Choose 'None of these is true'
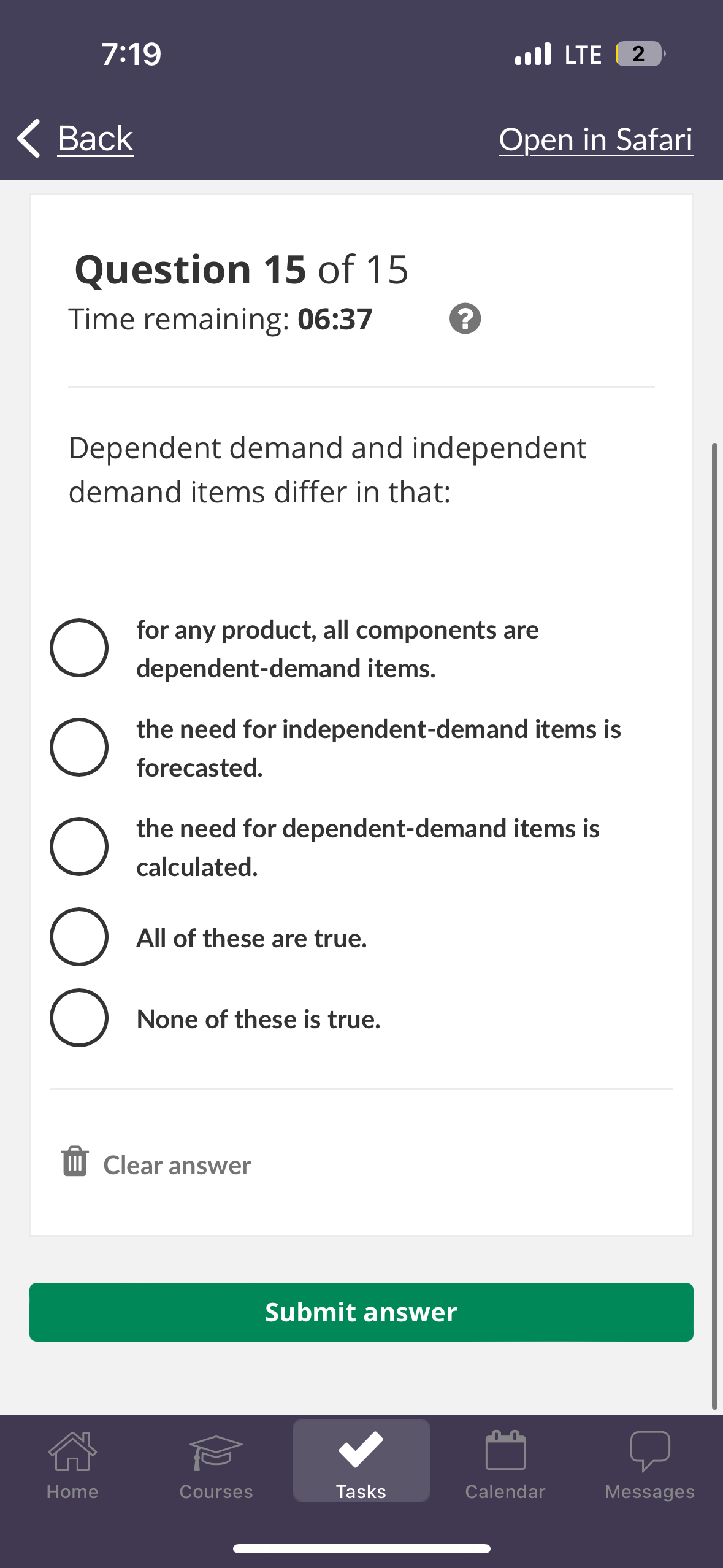 [x=79, y=1018]
